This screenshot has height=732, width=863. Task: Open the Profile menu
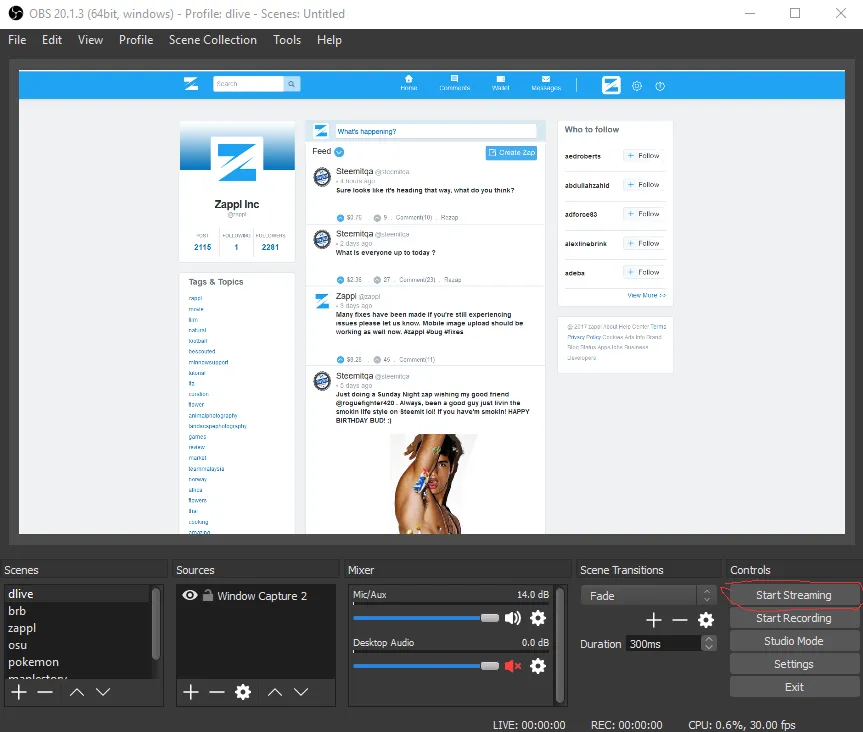[136, 40]
